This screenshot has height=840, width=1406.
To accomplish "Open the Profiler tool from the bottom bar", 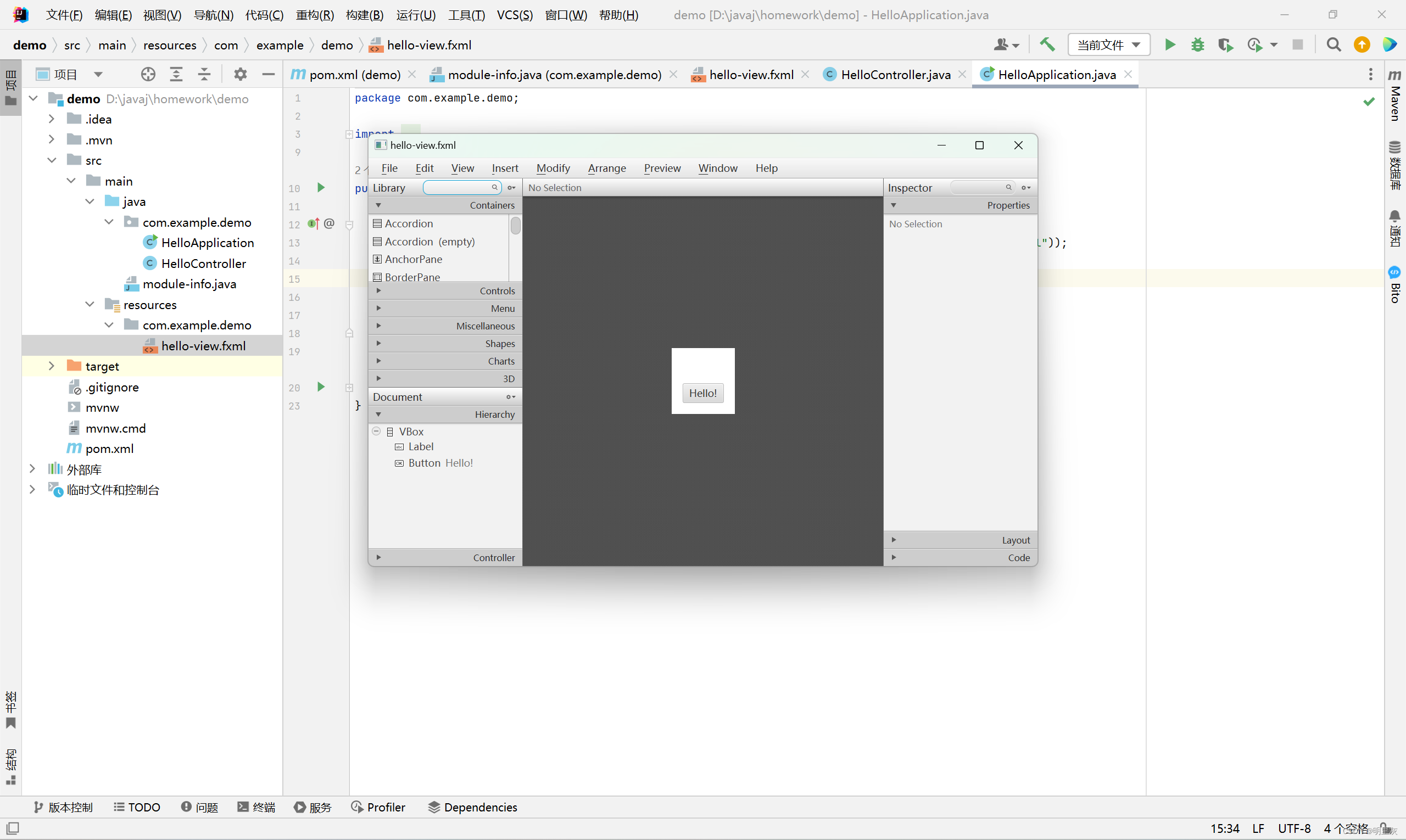I will pos(378,807).
